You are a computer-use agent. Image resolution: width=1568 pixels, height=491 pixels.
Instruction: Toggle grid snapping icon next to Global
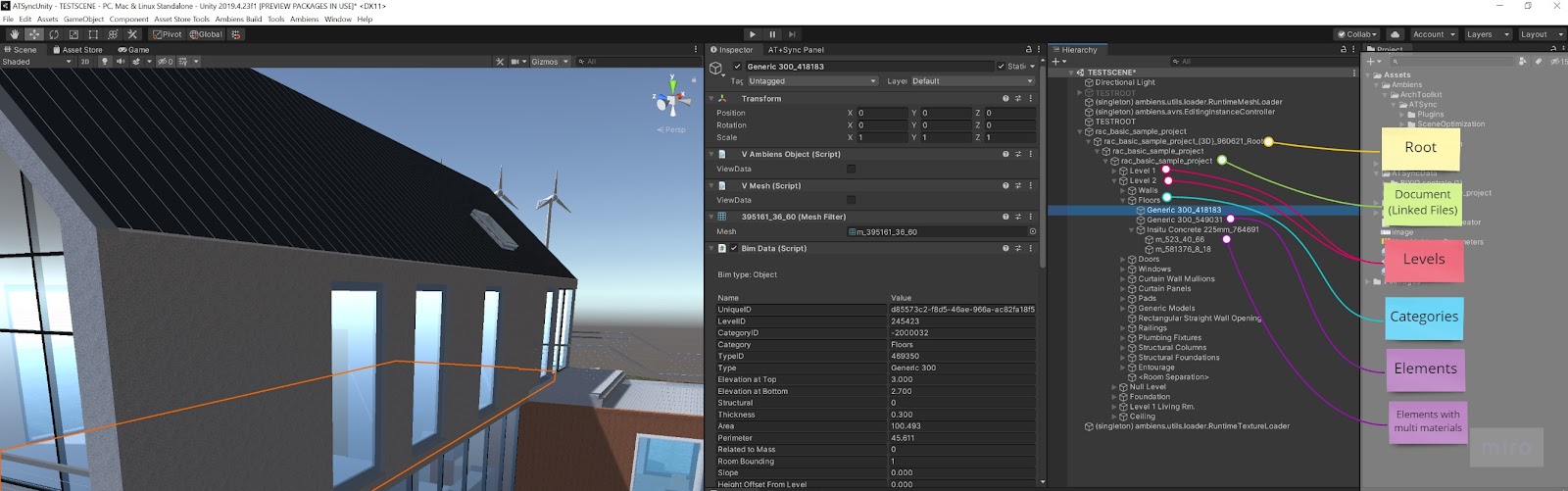tap(236, 34)
